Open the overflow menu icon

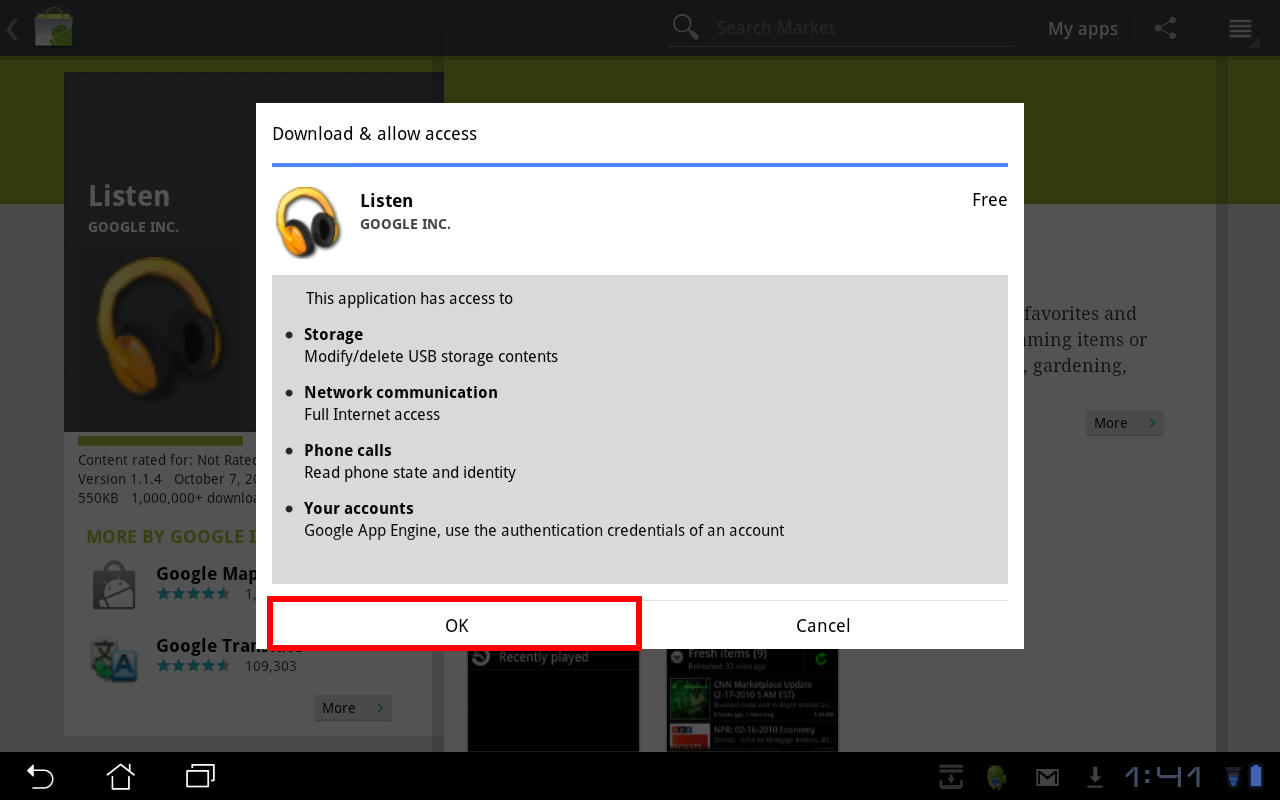[1240, 28]
